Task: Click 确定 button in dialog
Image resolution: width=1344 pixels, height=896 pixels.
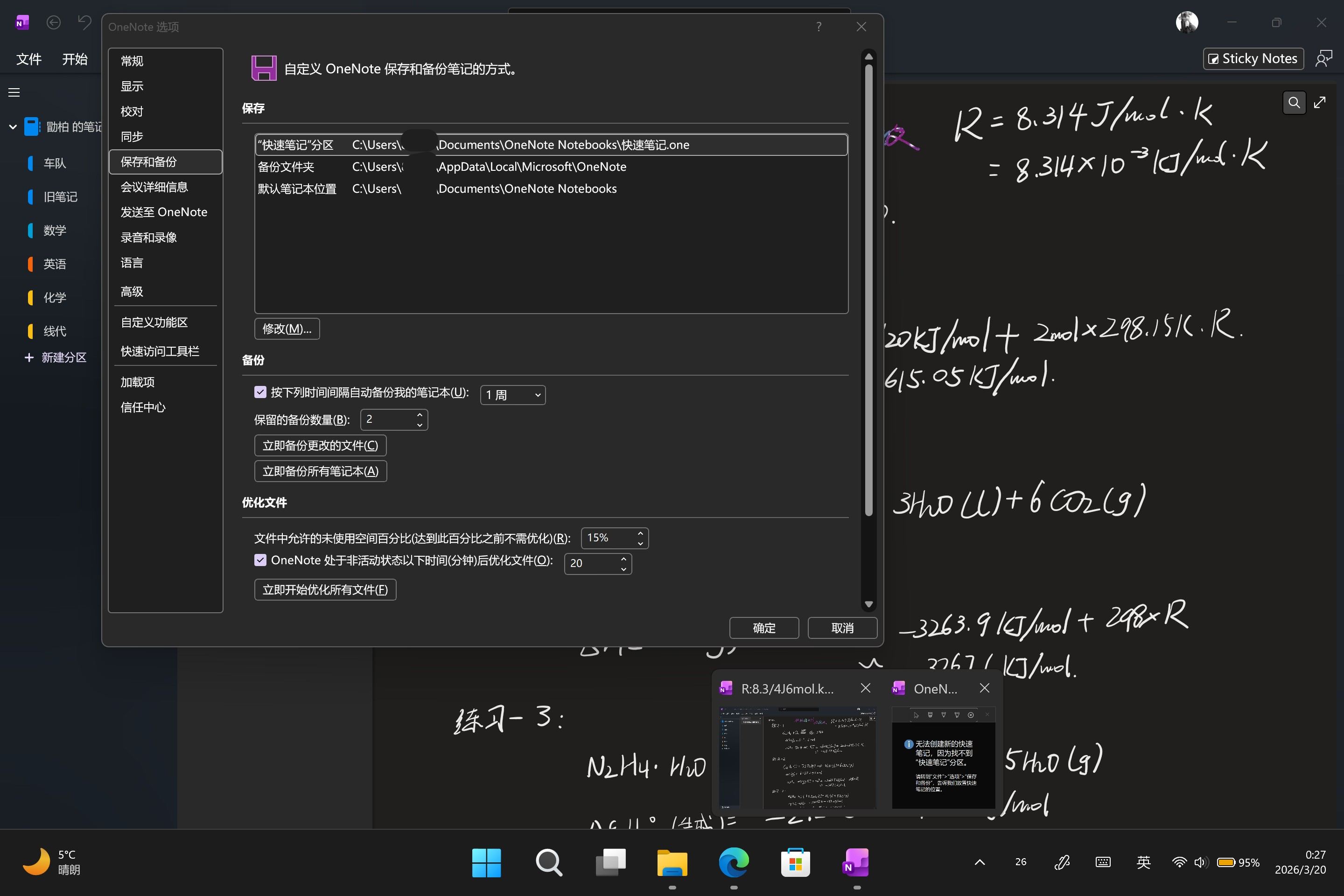Action: pos(764,628)
